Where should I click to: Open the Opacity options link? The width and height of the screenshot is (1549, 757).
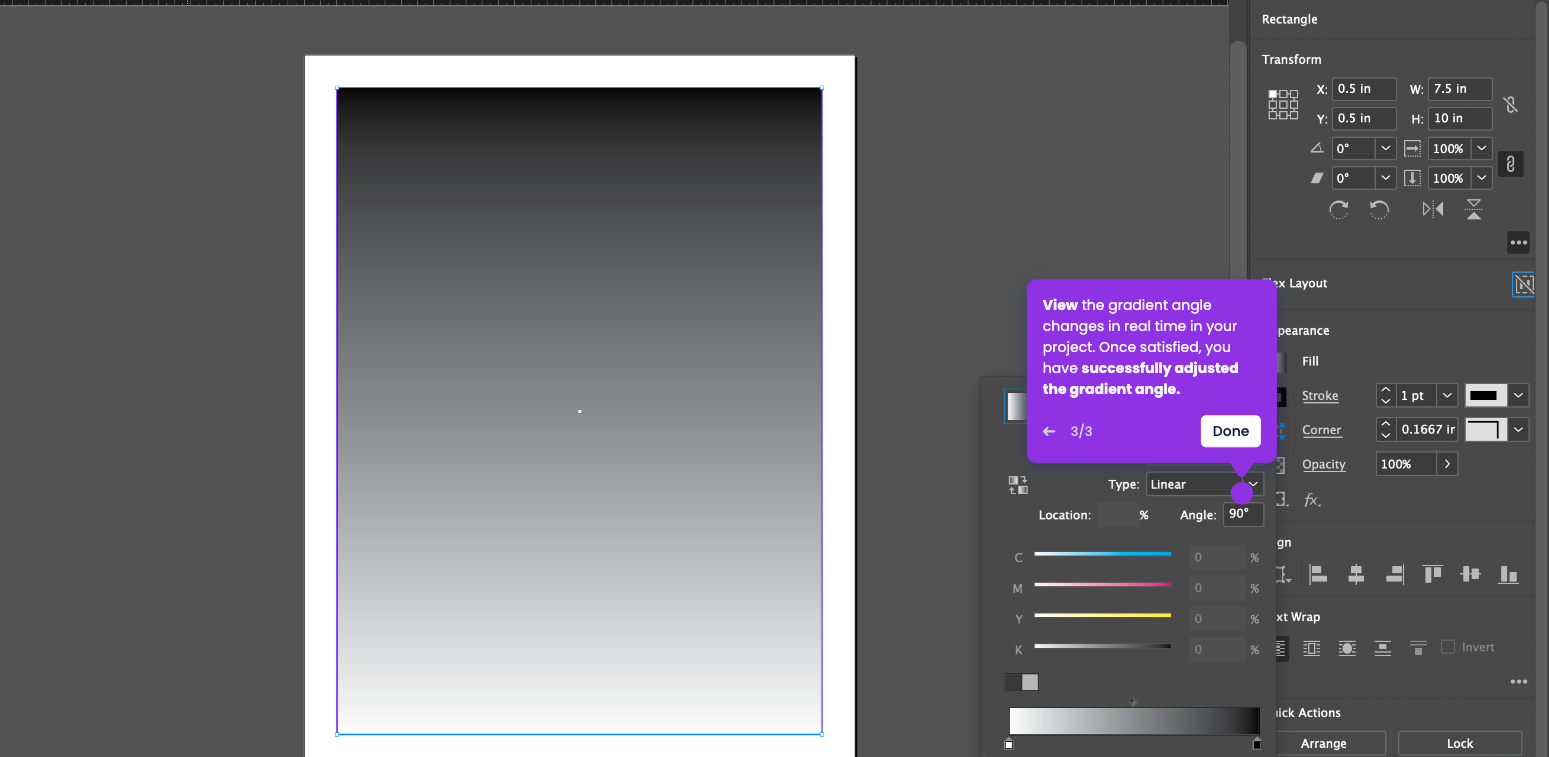tap(1324, 464)
